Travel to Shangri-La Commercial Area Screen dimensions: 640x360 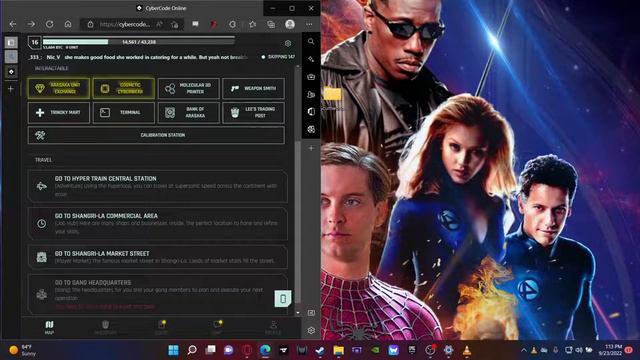click(x=158, y=224)
